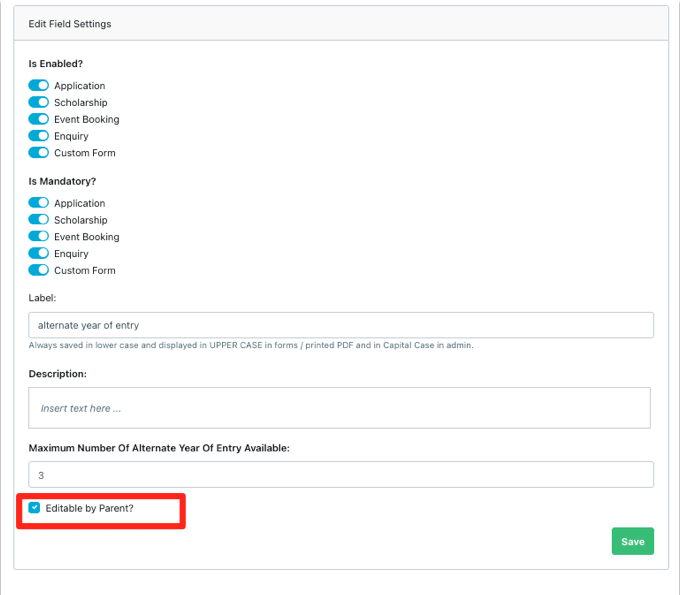Focus the Label text field
This screenshot has height=595, width=680.
pos(341,325)
